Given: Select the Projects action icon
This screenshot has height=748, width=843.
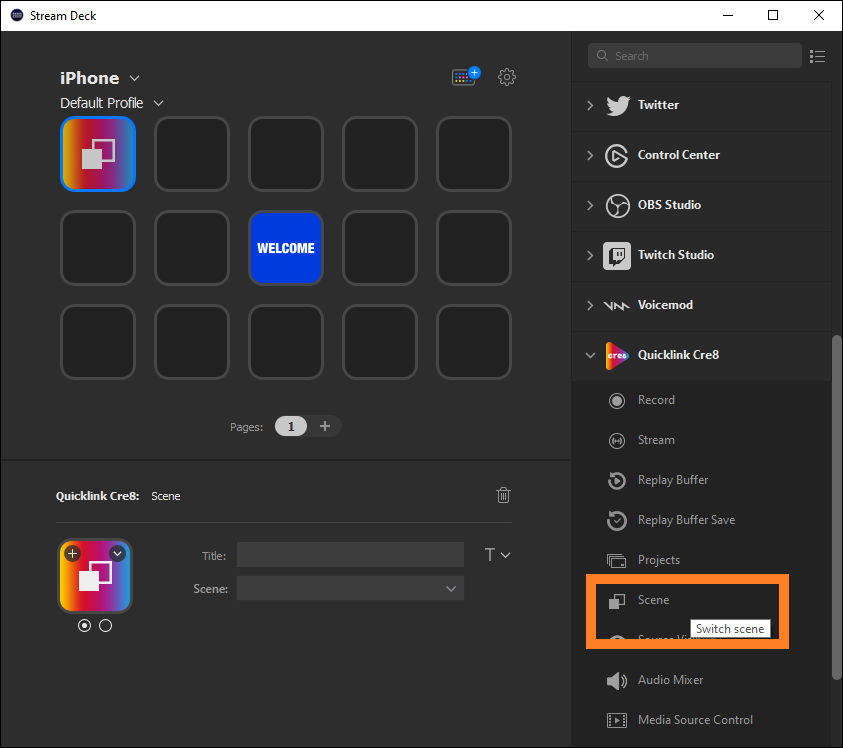Looking at the screenshot, I should [617, 560].
